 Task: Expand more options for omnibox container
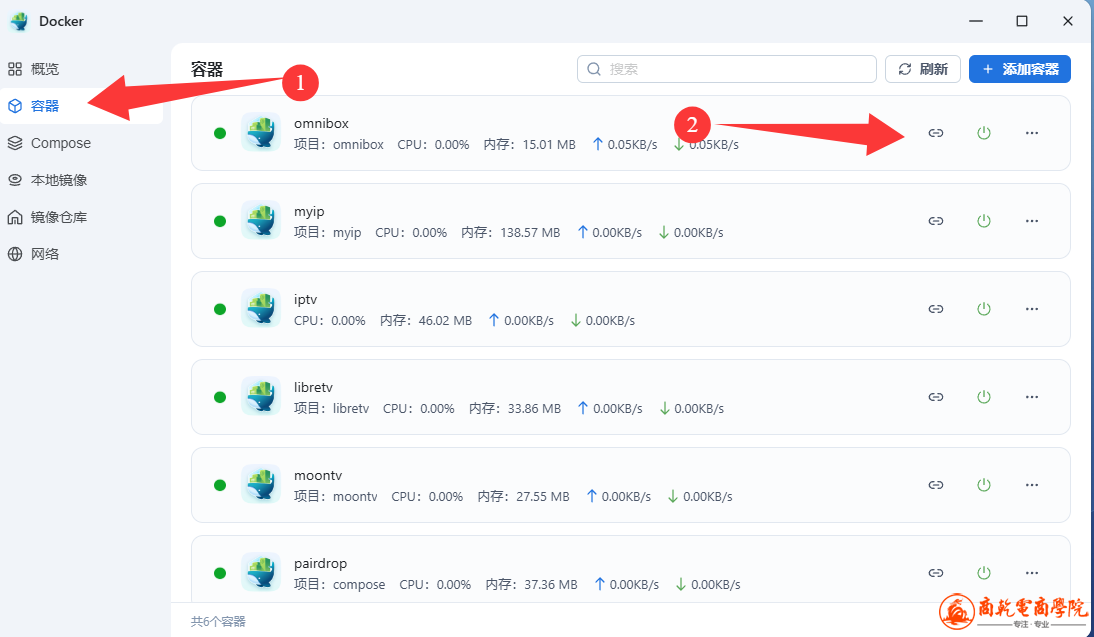point(1032,133)
